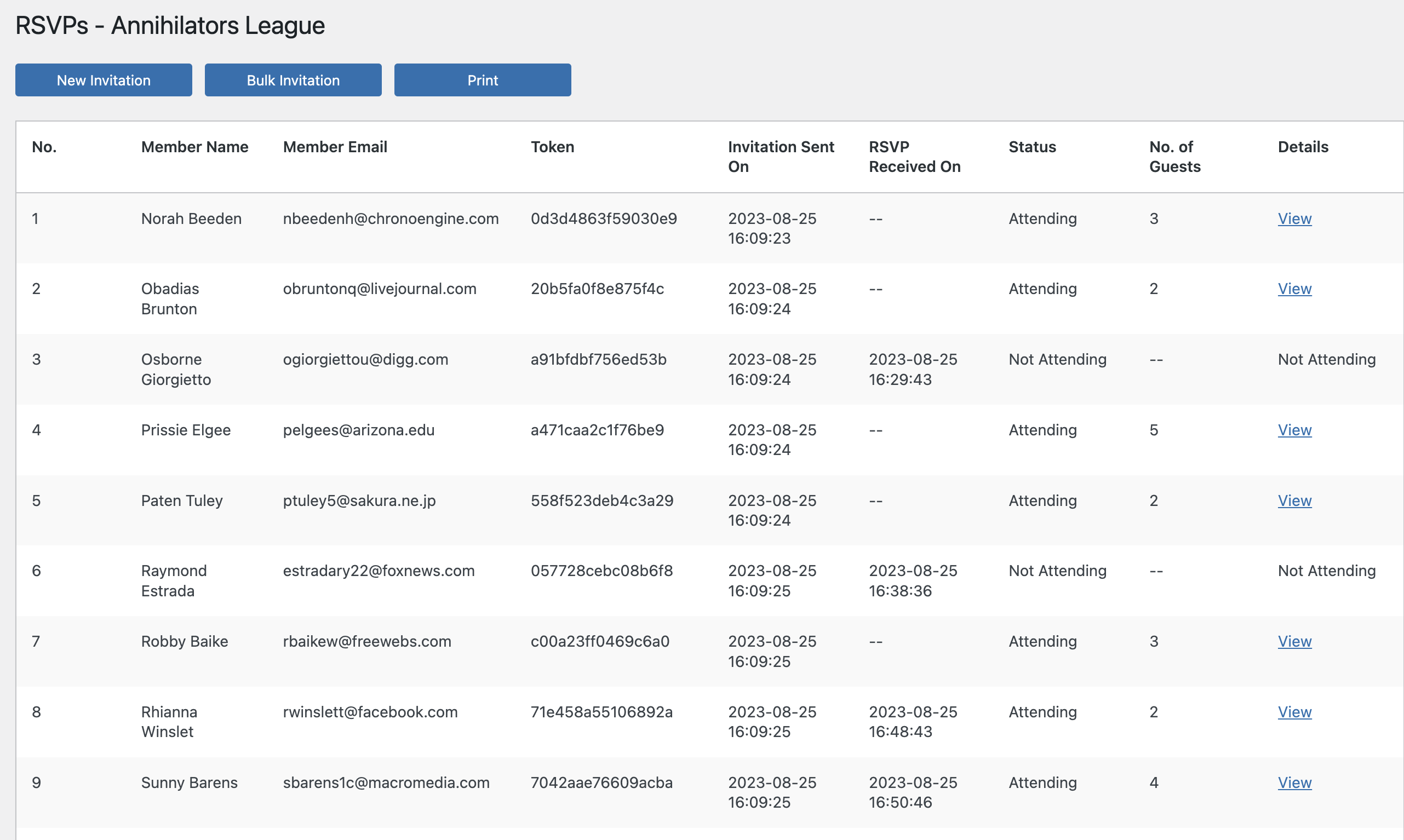This screenshot has height=840, width=1404.
Task: Open Rhianna Winslet's View link
Action: click(x=1294, y=711)
